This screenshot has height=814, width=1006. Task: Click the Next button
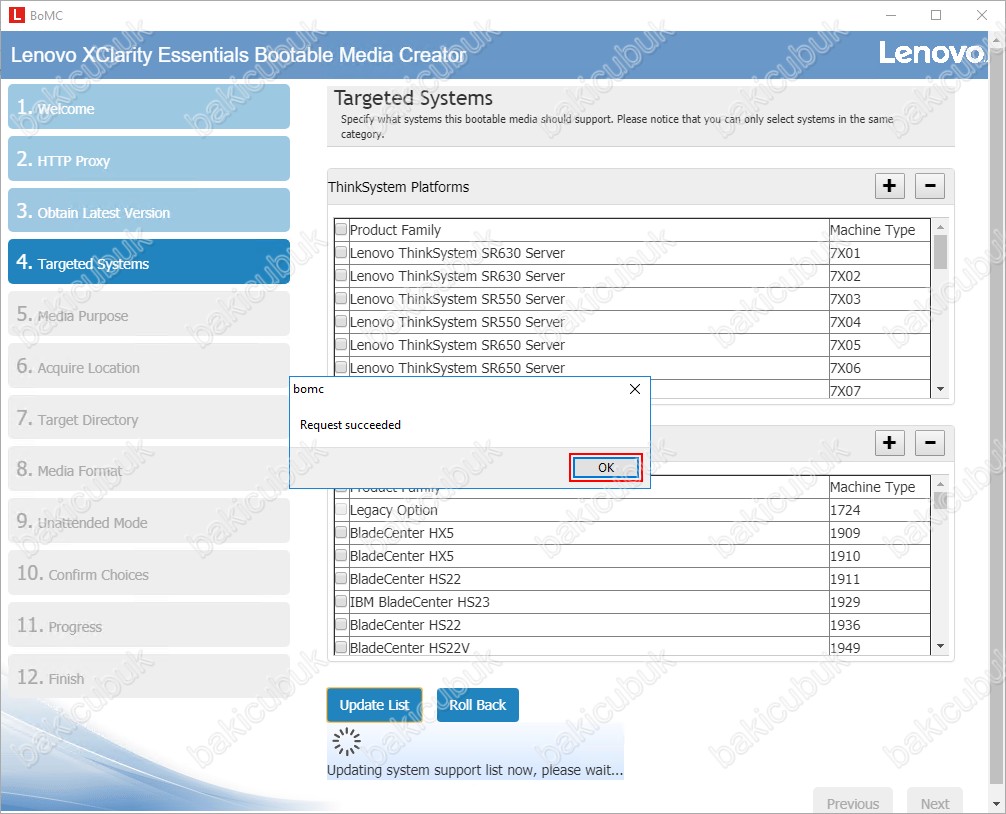pos(935,803)
